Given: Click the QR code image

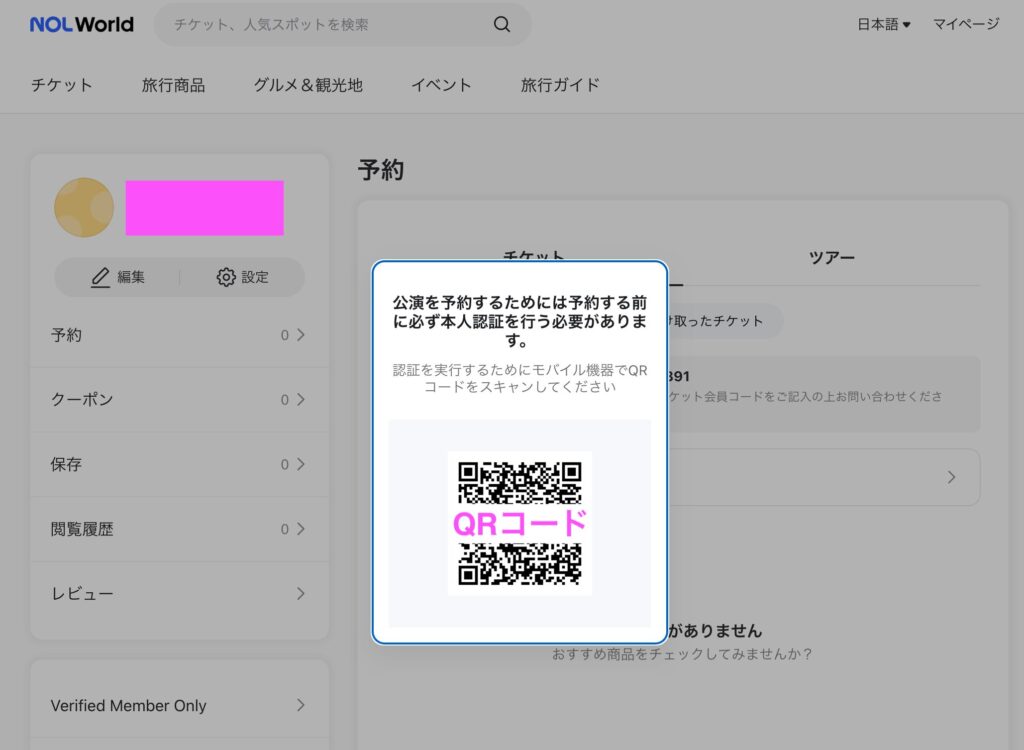Looking at the screenshot, I should point(519,523).
